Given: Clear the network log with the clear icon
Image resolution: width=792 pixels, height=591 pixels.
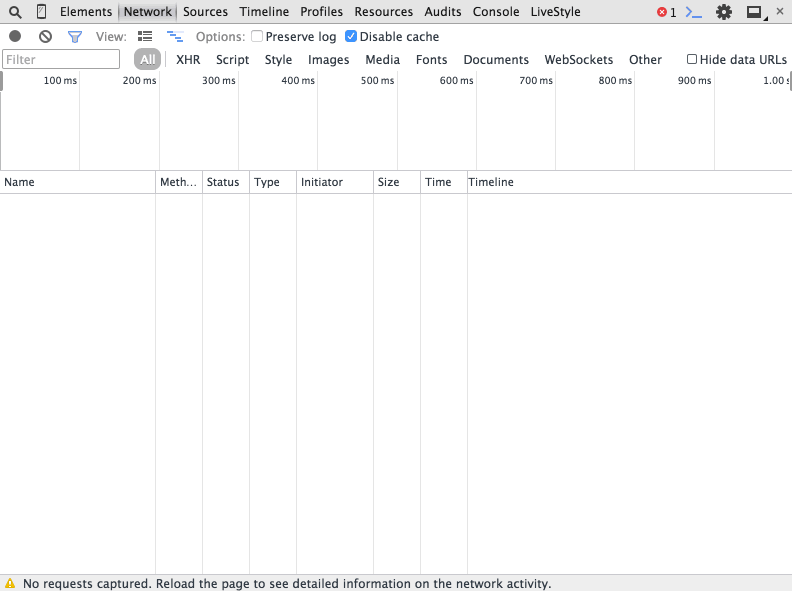Looking at the screenshot, I should tap(45, 36).
